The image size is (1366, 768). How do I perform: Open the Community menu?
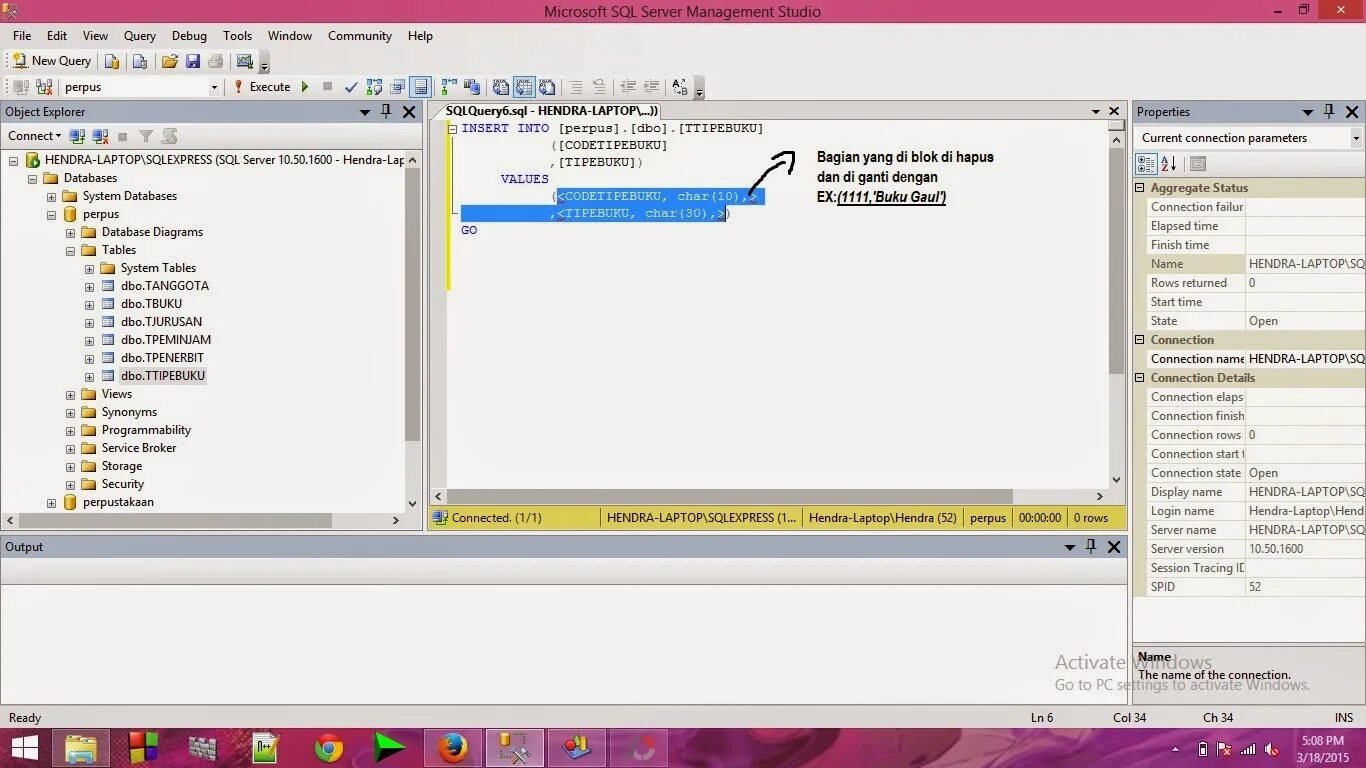click(360, 35)
